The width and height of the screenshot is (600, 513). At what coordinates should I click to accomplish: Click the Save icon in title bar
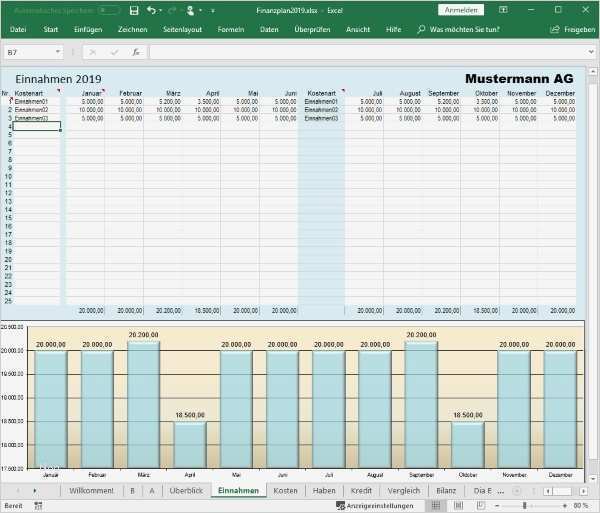coord(134,10)
